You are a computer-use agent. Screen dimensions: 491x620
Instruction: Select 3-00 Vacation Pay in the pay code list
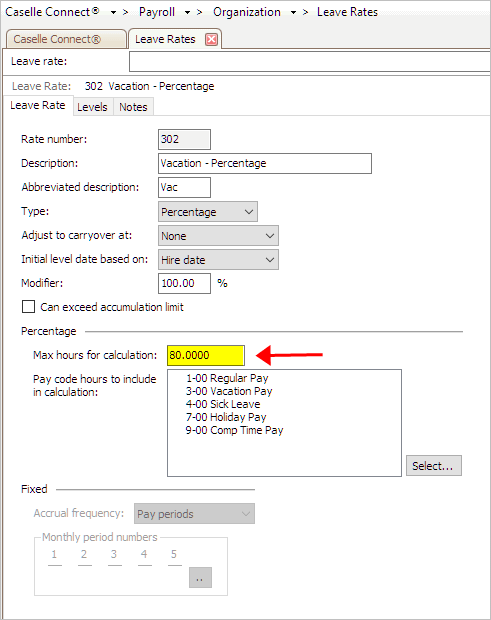(x=229, y=391)
